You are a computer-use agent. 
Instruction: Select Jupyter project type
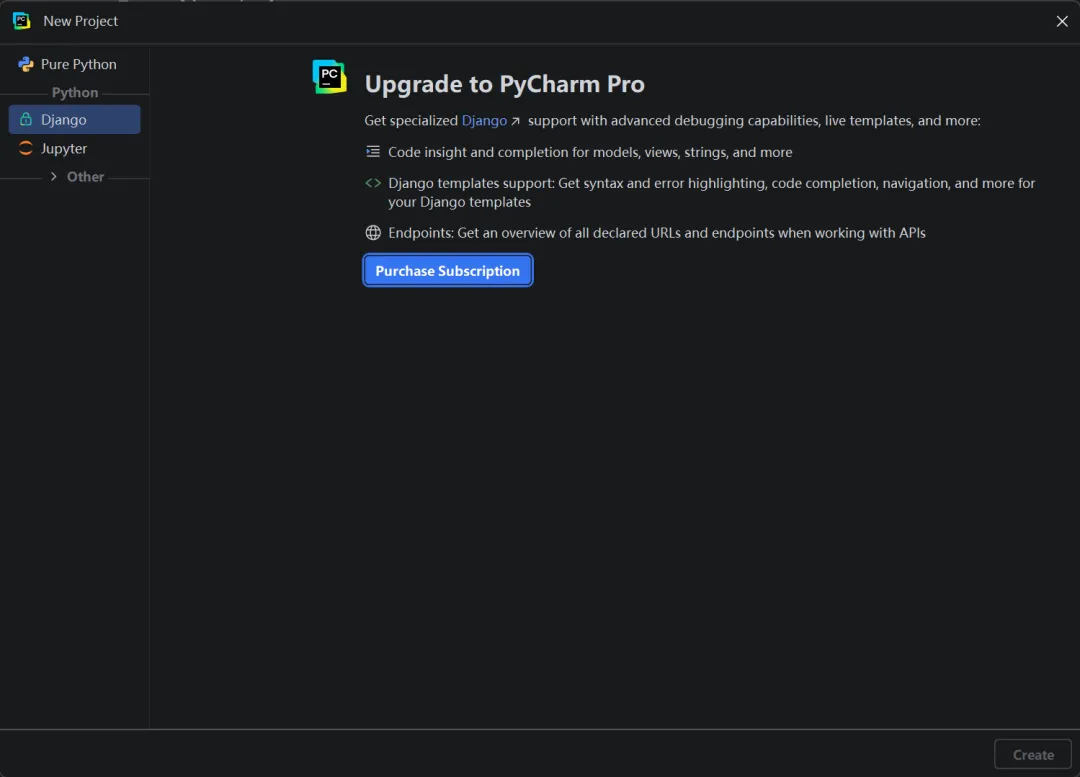point(74,148)
